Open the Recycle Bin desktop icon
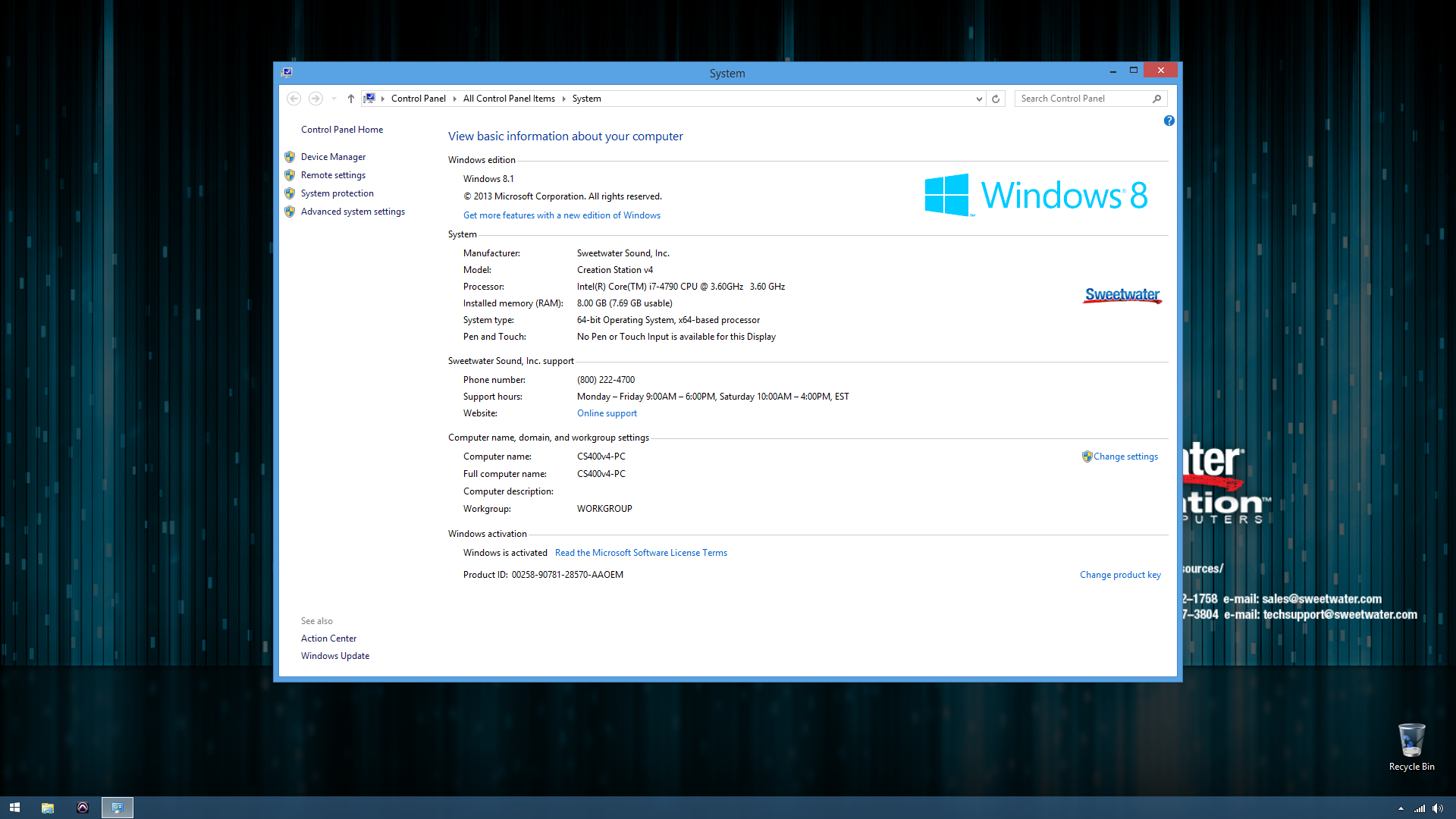 click(1411, 747)
